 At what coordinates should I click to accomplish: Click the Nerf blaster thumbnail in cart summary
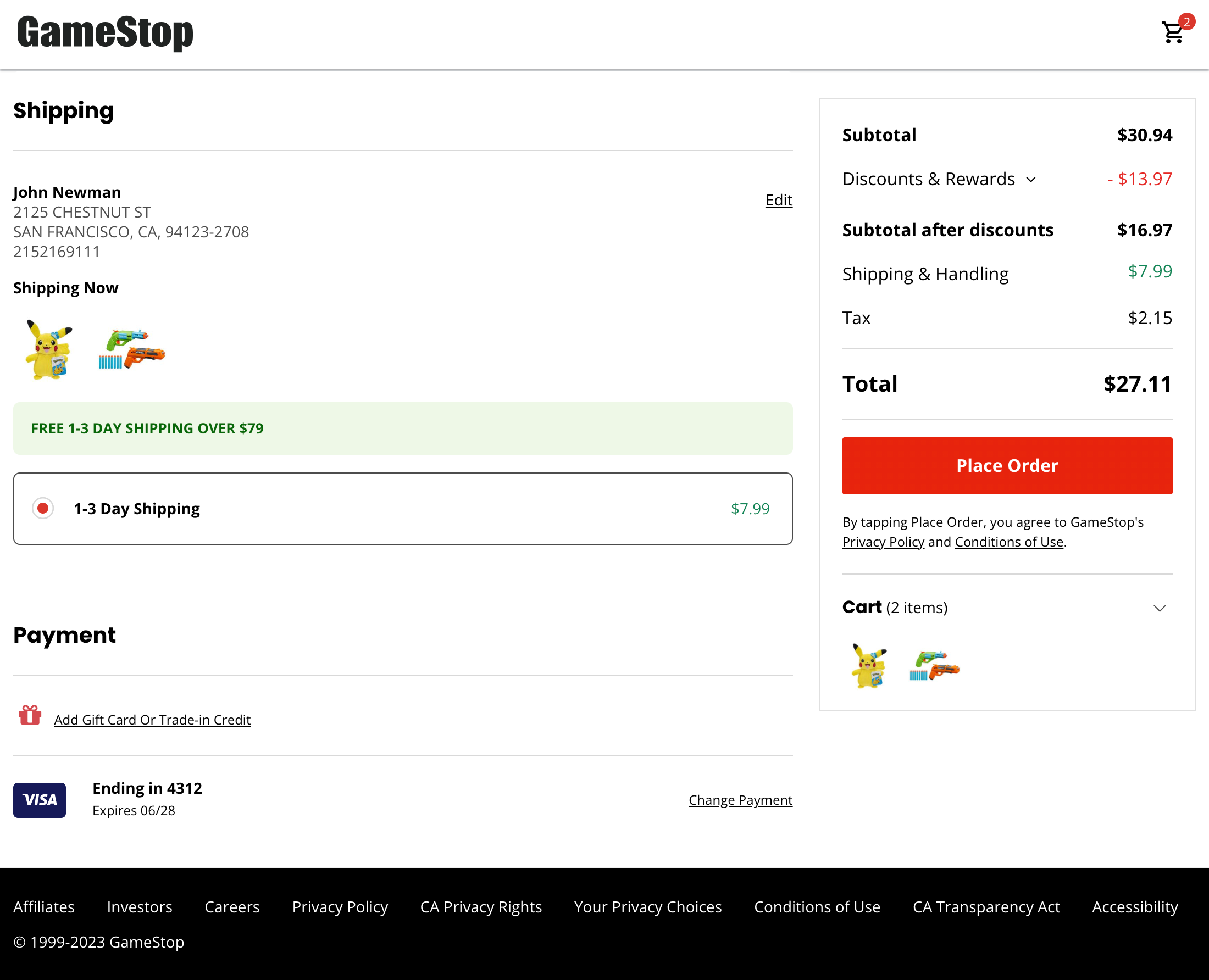[x=936, y=667]
